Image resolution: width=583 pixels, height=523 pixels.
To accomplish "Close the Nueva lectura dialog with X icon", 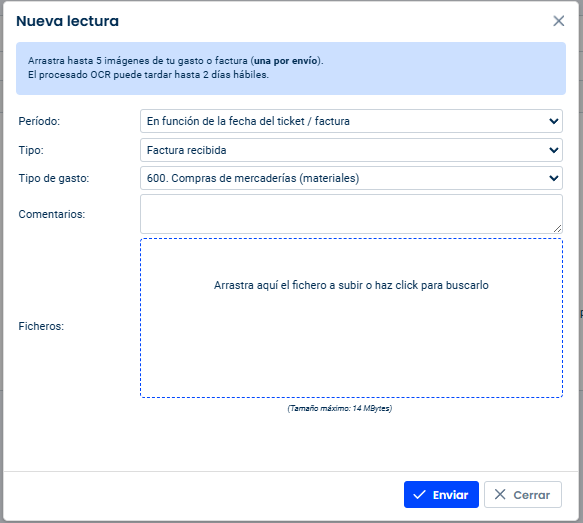I will [x=558, y=21].
